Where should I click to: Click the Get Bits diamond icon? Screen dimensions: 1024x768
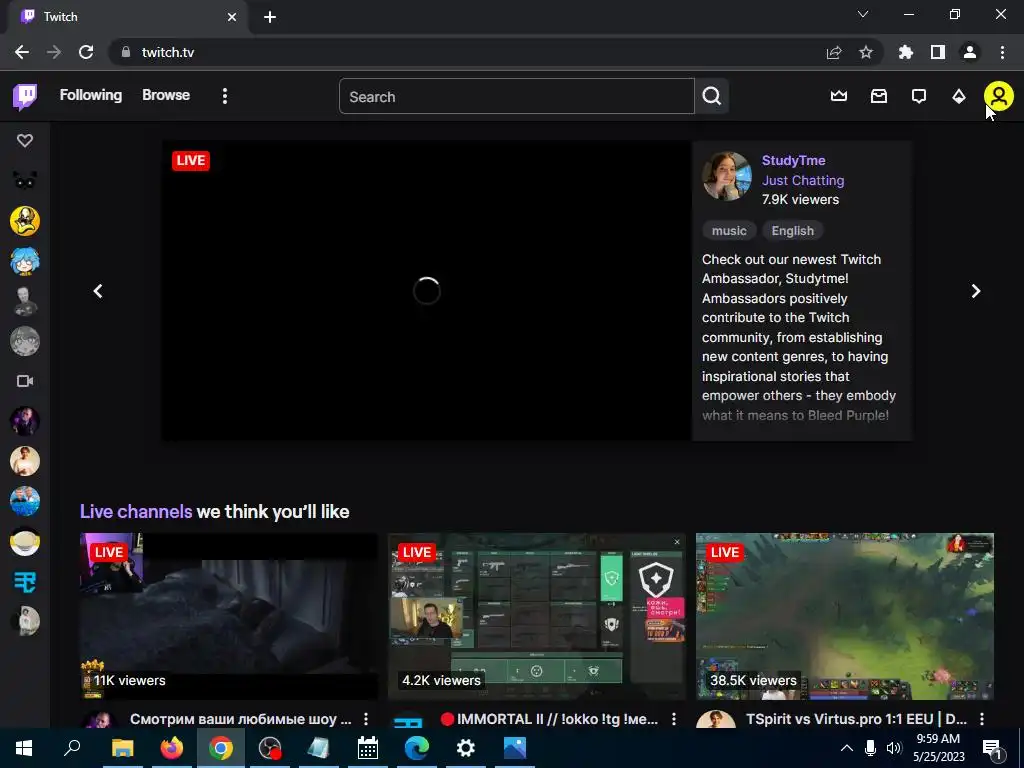point(959,97)
